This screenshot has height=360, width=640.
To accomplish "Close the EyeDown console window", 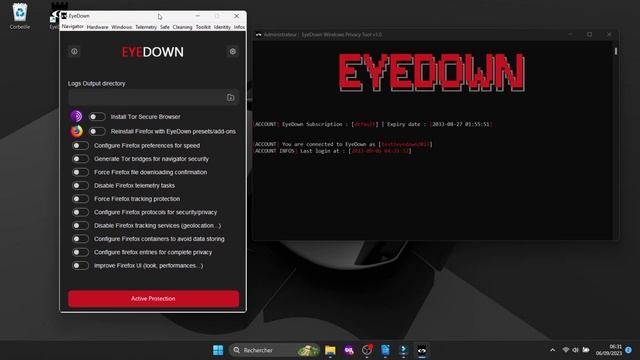I will [x=609, y=35].
